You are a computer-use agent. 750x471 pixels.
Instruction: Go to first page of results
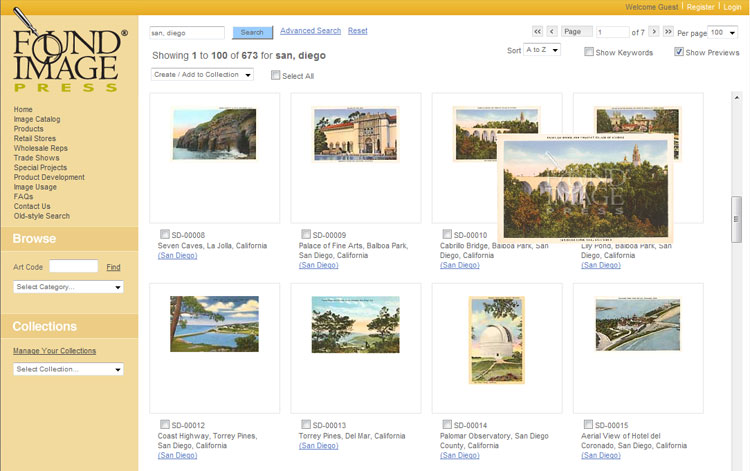click(537, 32)
